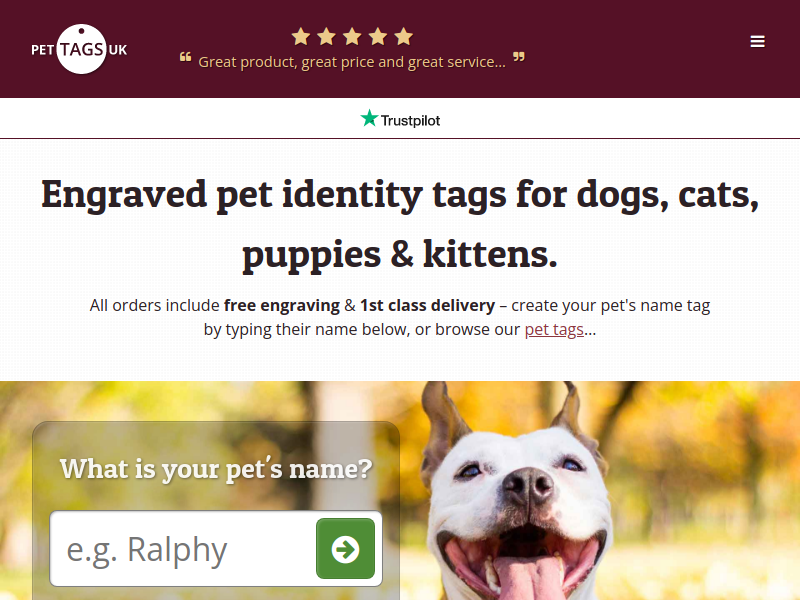800x600 pixels.
Task: Click the Trustpilot wordmark
Action: pyautogui.click(x=410, y=121)
